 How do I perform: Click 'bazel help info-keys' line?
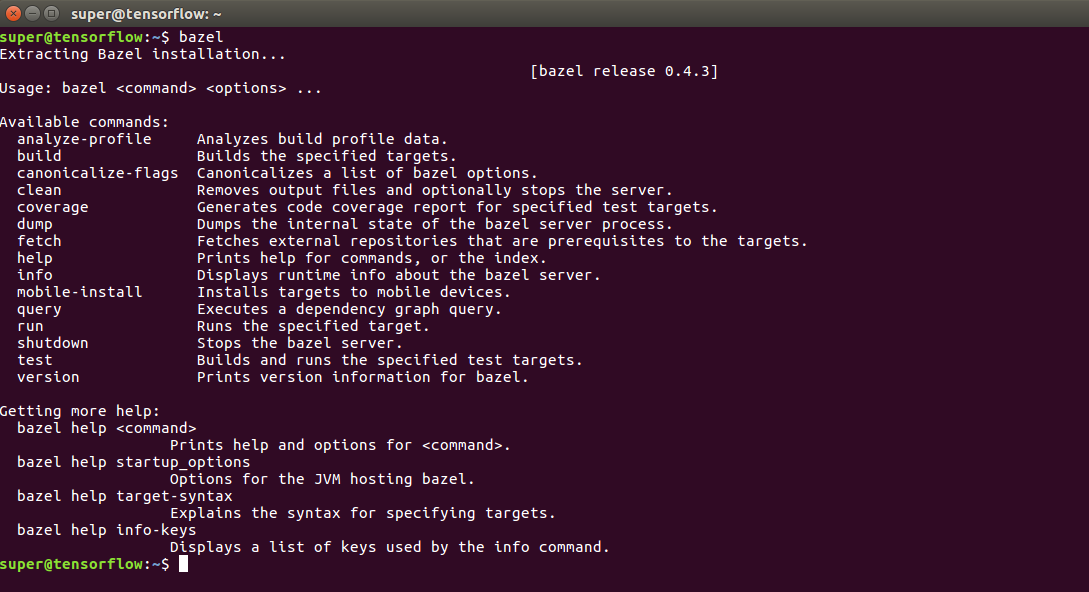pyautogui.click(x=107, y=530)
